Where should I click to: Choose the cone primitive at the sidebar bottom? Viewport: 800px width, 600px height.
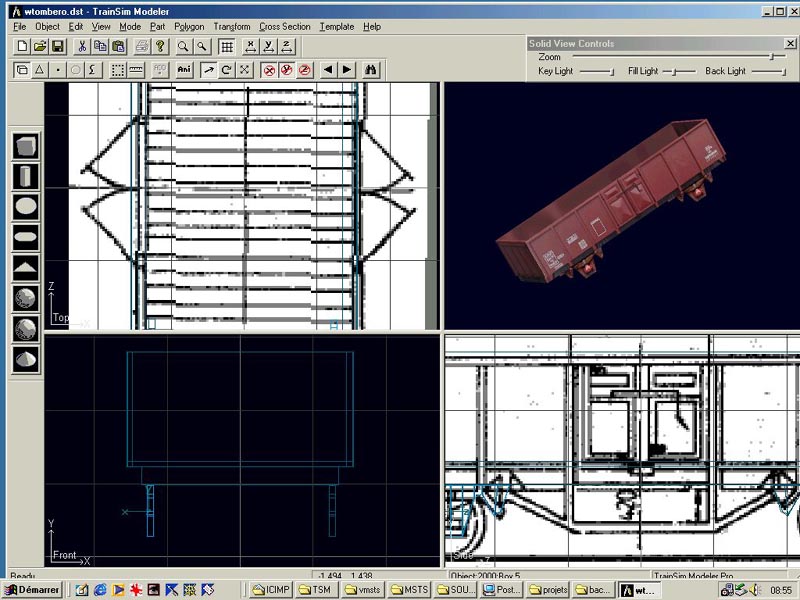(x=26, y=358)
